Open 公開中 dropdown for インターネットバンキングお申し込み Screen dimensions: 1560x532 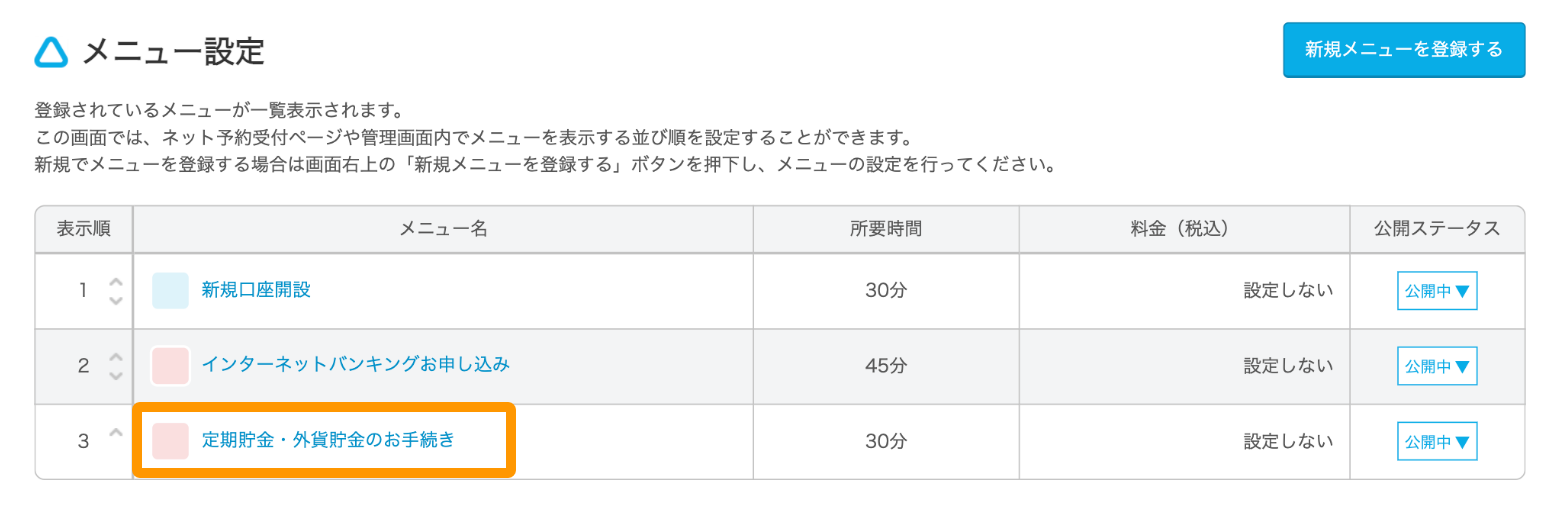(1437, 366)
